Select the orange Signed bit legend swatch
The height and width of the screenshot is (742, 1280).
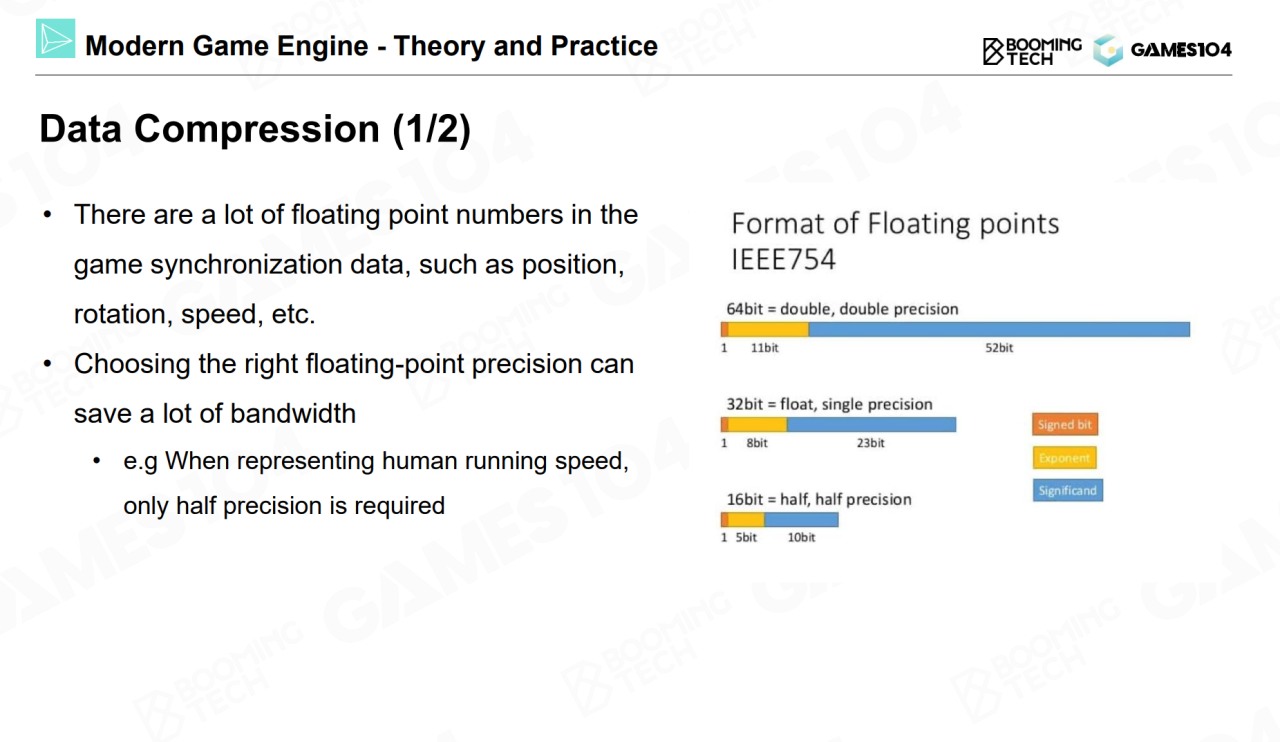tap(1065, 425)
